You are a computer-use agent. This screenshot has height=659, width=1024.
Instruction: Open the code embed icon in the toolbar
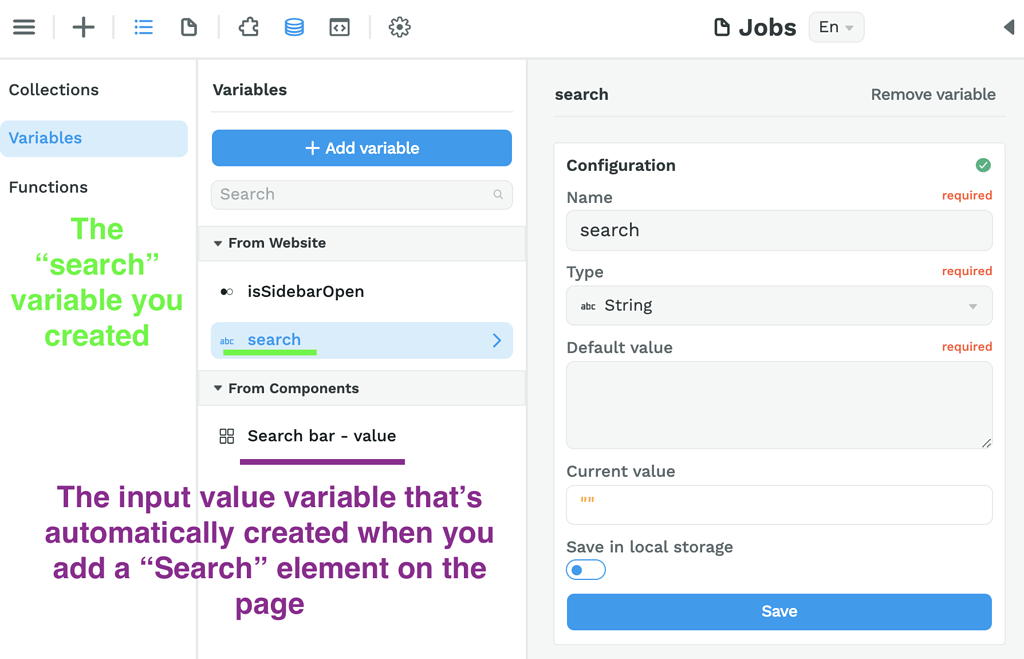(339, 27)
